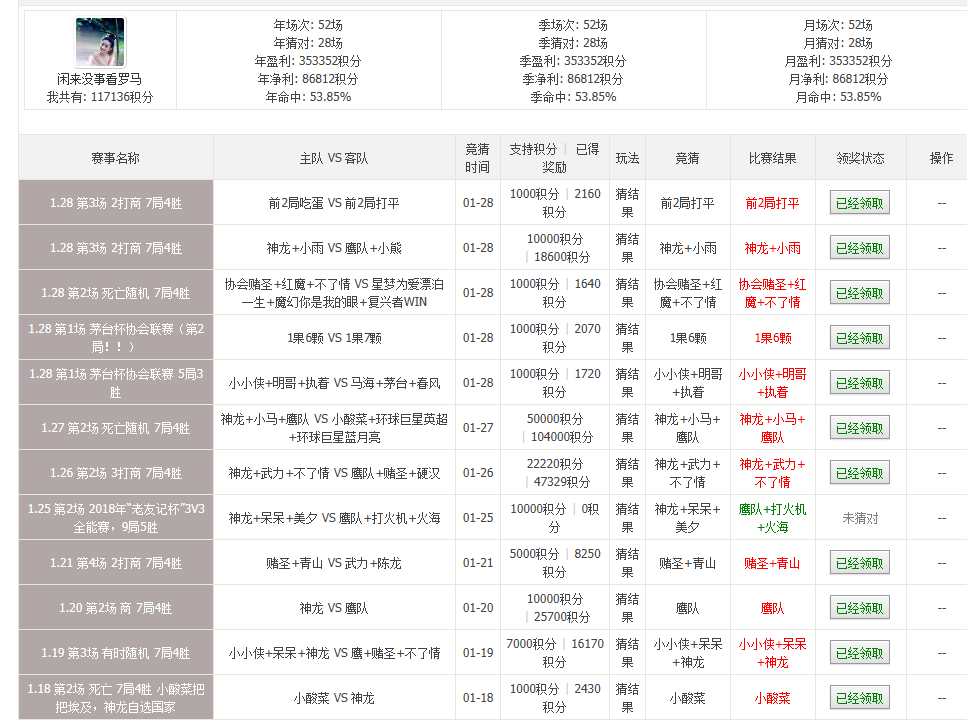Open event 1.28 第3场 2打商 7局4胜

[x=114, y=202]
